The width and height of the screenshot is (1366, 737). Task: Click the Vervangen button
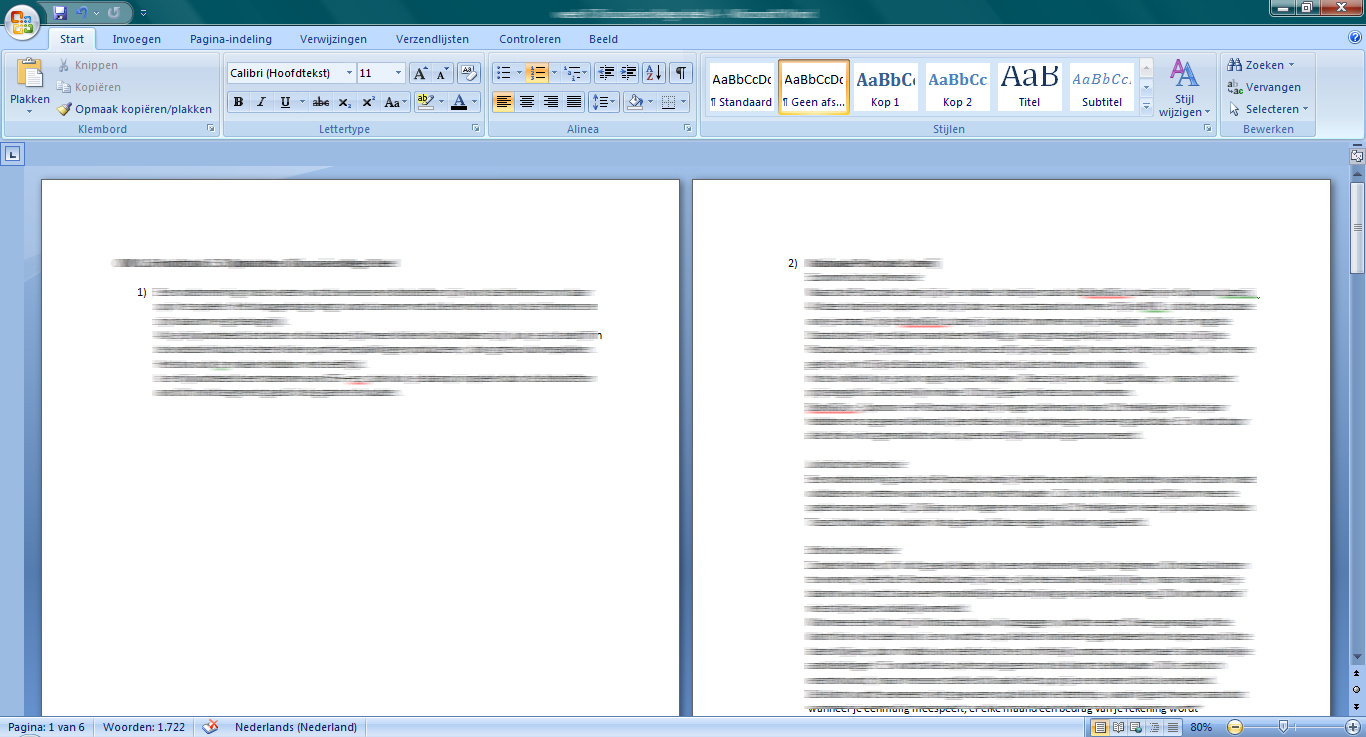[x=1265, y=87]
